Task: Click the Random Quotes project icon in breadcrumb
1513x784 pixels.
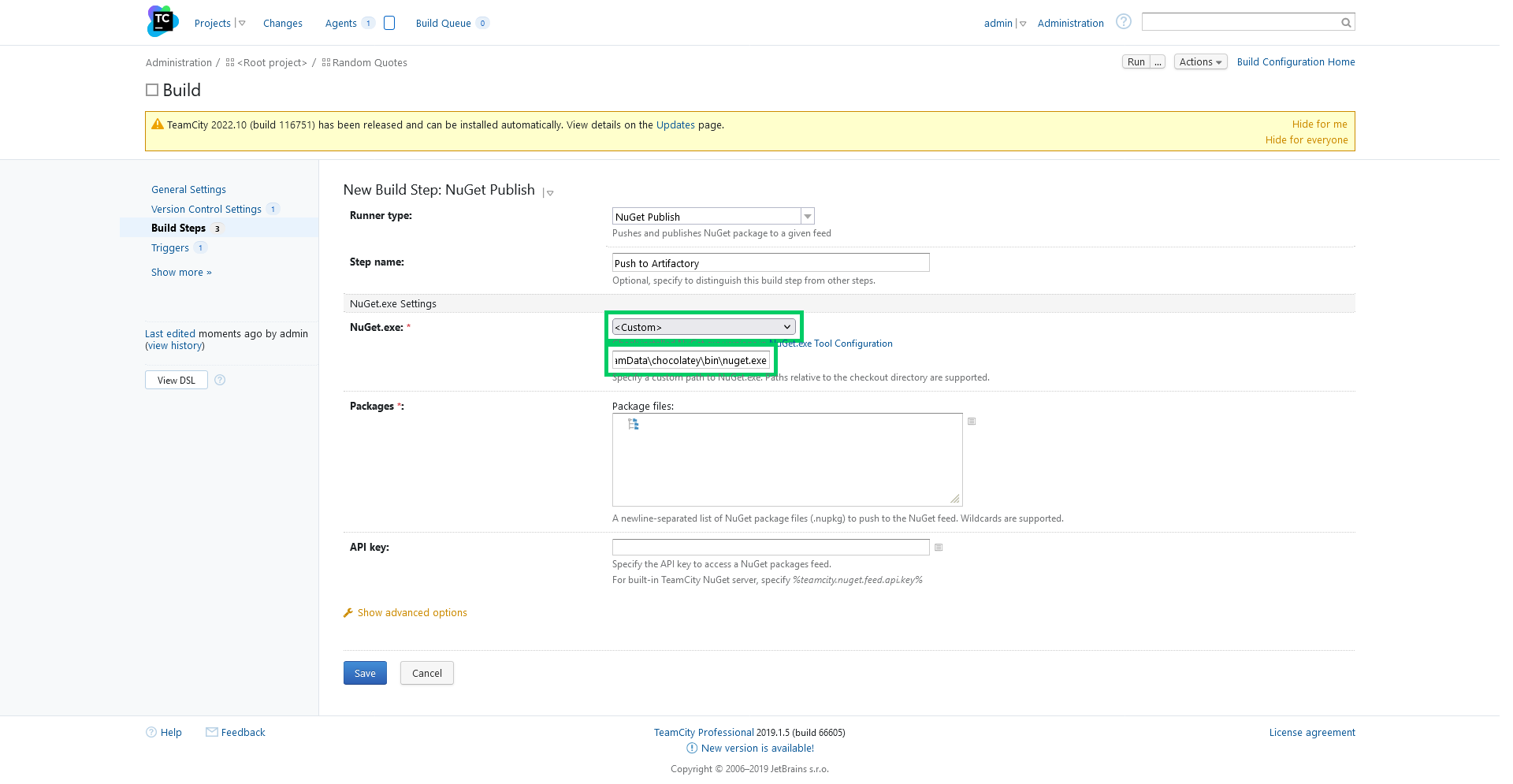Action: tap(326, 62)
